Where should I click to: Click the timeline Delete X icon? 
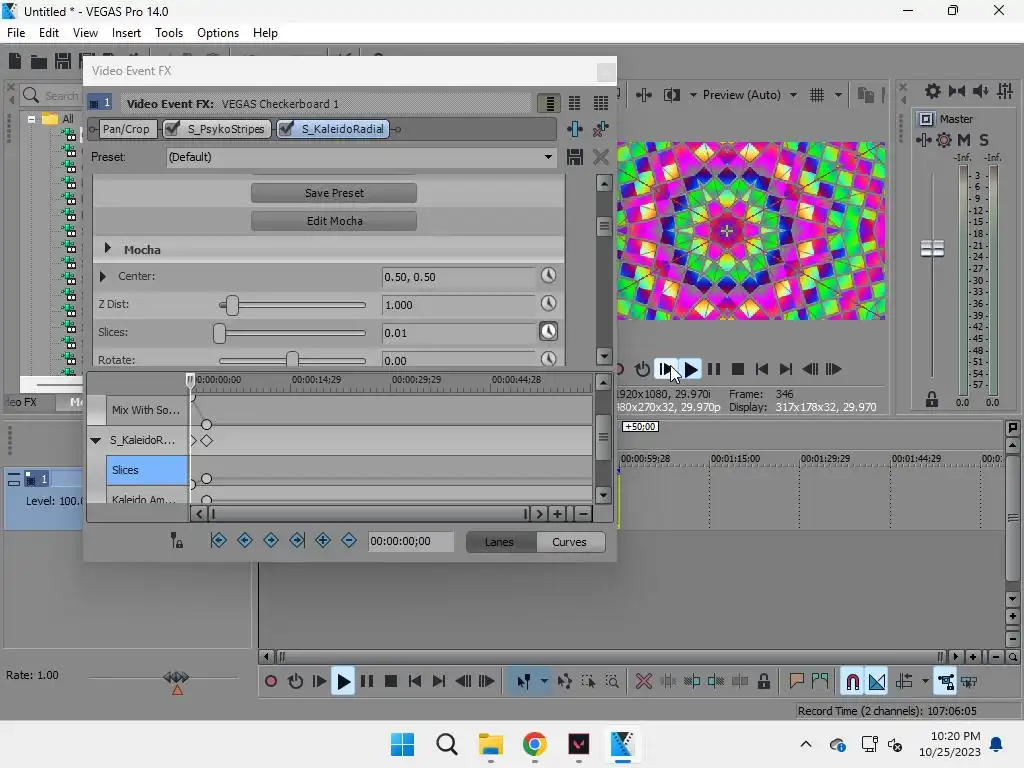[643, 682]
